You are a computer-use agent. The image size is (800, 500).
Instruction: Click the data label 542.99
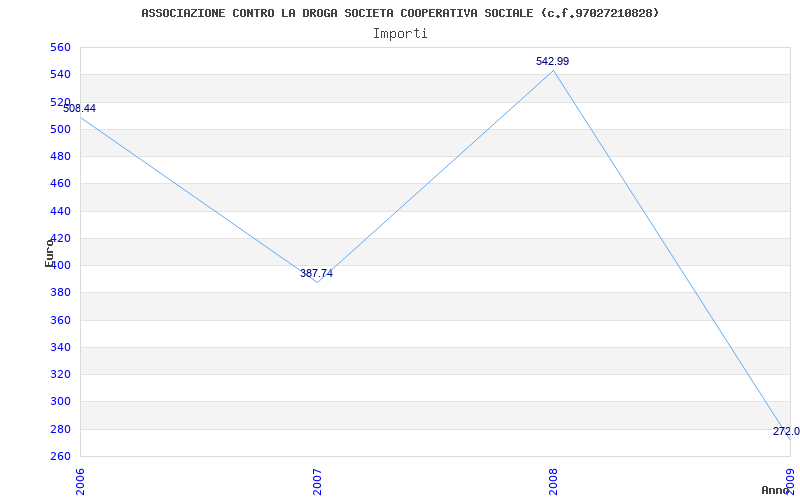click(x=553, y=61)
